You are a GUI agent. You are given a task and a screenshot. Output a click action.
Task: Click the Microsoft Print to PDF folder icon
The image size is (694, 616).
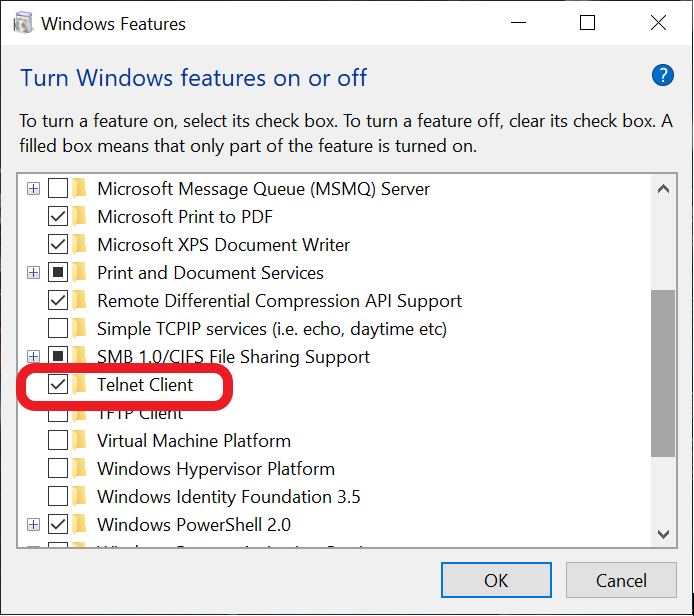(79, 217)
